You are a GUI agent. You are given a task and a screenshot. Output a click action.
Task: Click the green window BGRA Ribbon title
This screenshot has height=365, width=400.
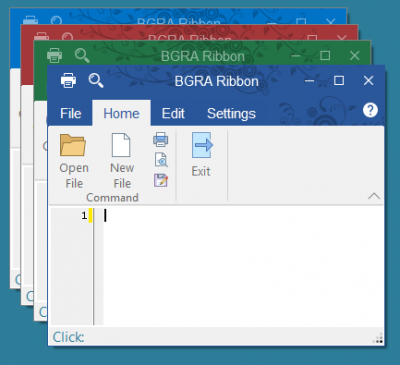coord(203,56)
